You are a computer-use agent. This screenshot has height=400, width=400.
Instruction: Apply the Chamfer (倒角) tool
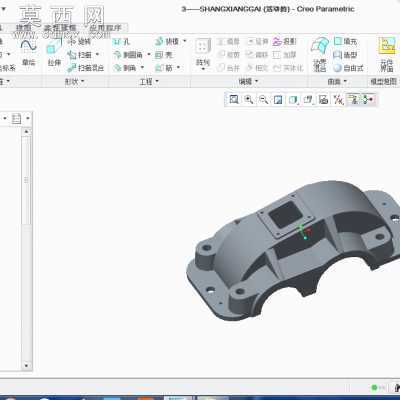click(x=125, y=68)
